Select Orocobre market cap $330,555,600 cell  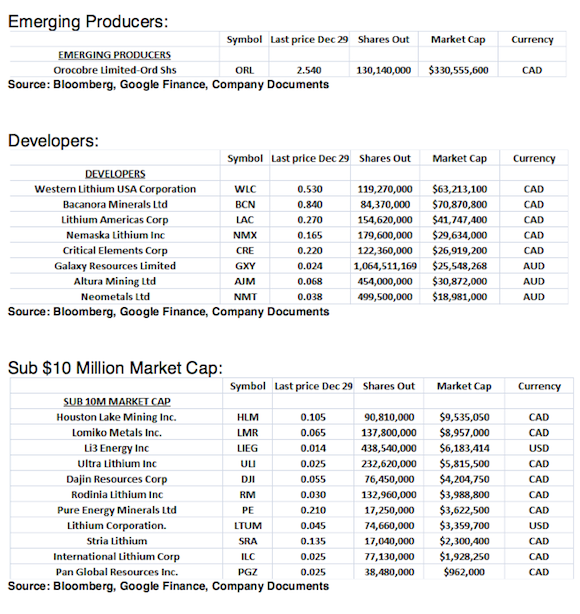[x=458, y=70]
